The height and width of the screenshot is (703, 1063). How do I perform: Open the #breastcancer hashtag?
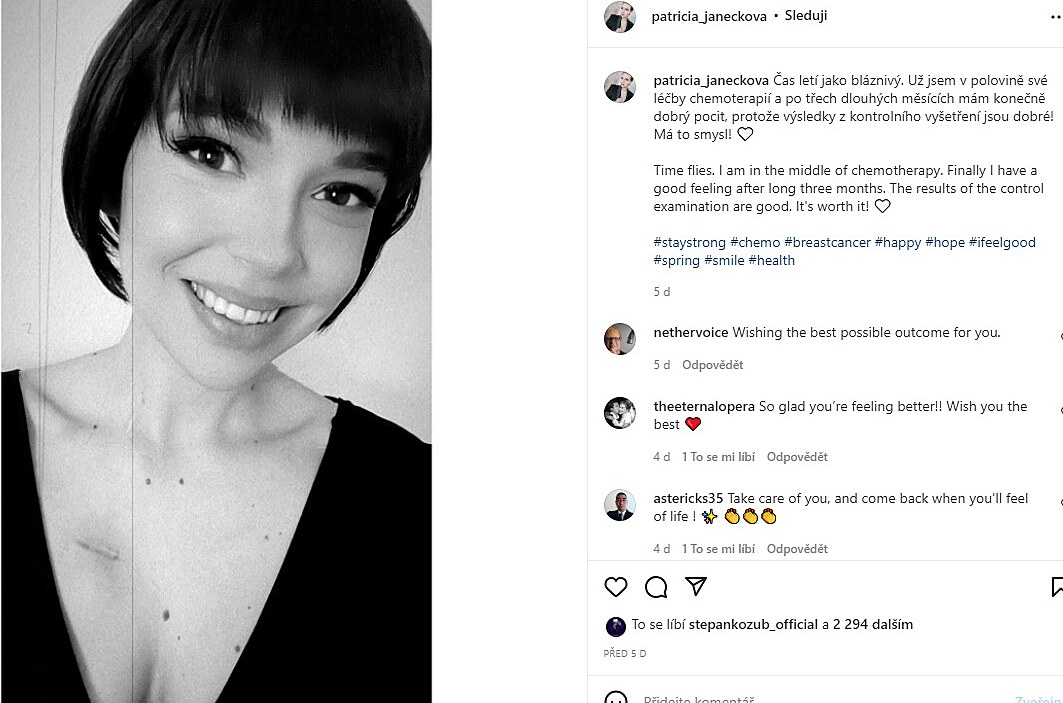click(x=827, y=243)
